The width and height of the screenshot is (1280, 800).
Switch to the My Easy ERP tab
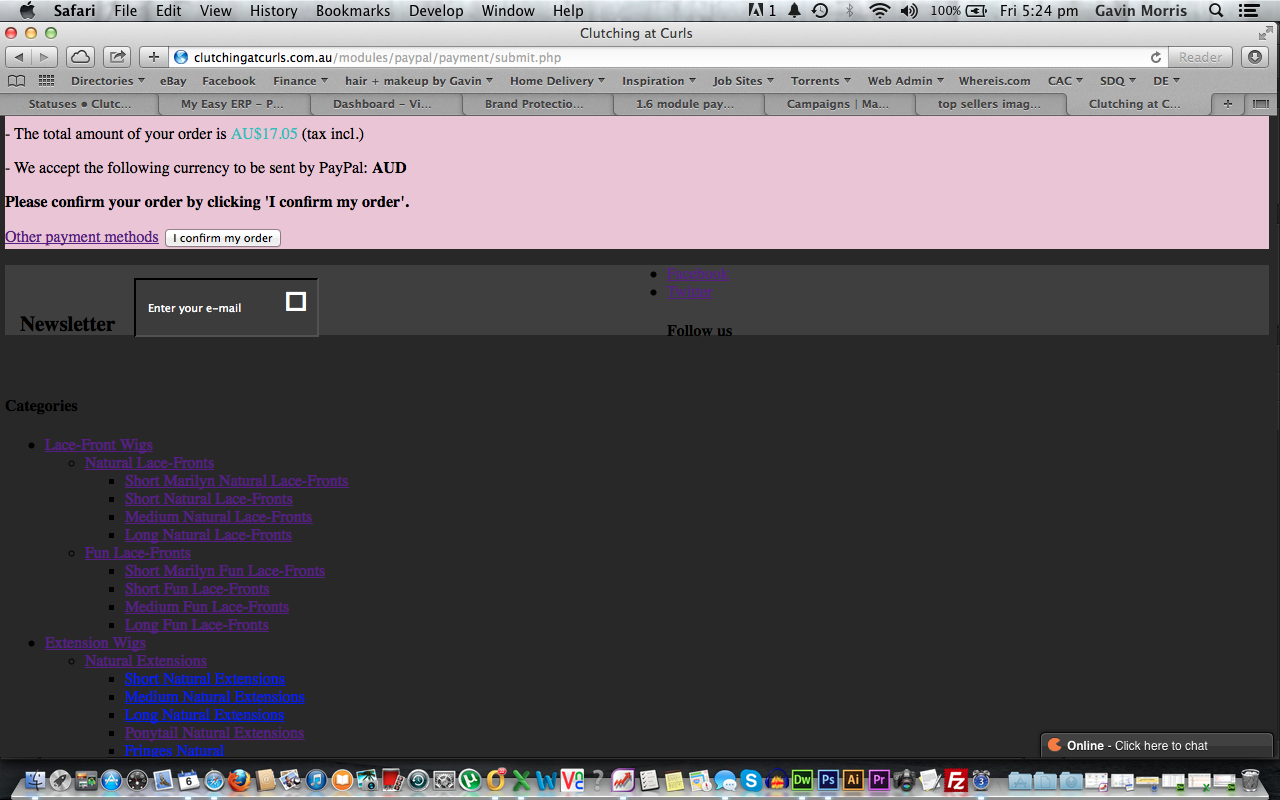click(232, 104)
